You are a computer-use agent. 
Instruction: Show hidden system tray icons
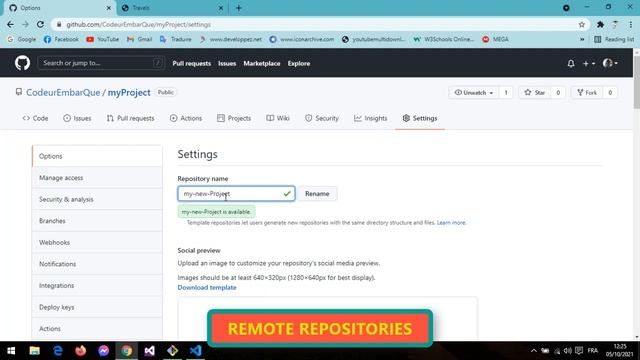533,351
